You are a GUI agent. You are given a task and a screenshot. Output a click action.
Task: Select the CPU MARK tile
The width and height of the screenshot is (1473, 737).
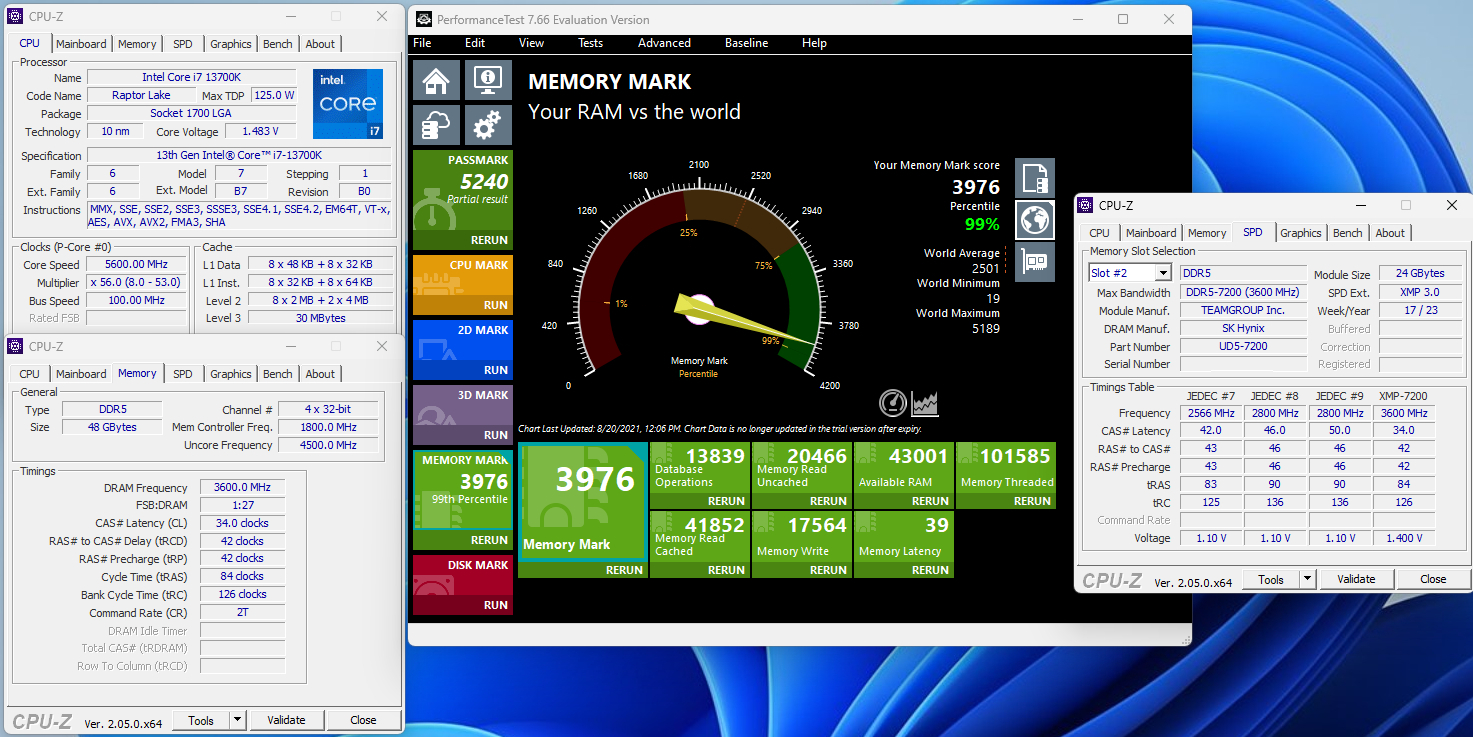coord(463,284)
